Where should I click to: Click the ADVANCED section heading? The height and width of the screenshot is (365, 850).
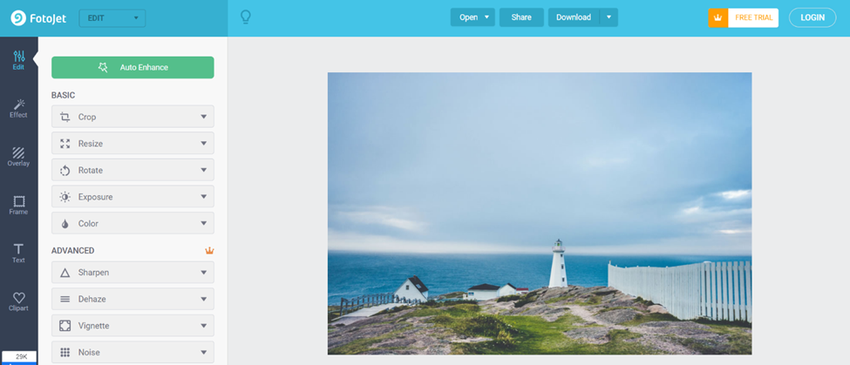click(x=73, y=251)
